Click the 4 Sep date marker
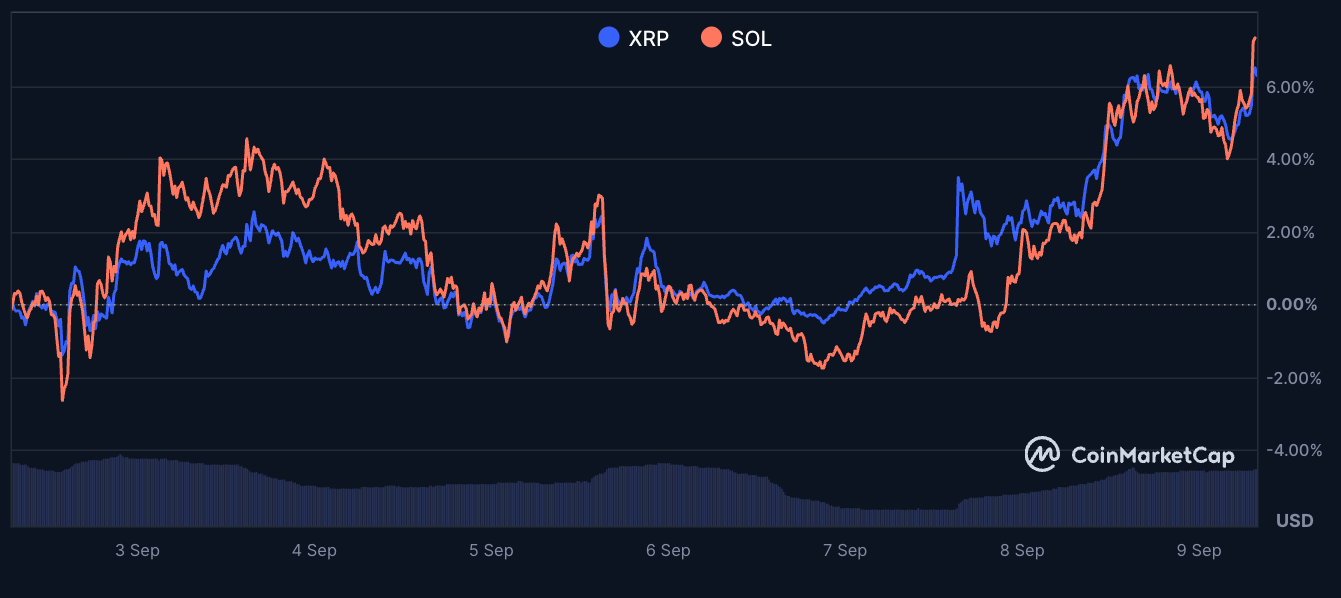The image size is (1341, 598). (x=314, y=551)
